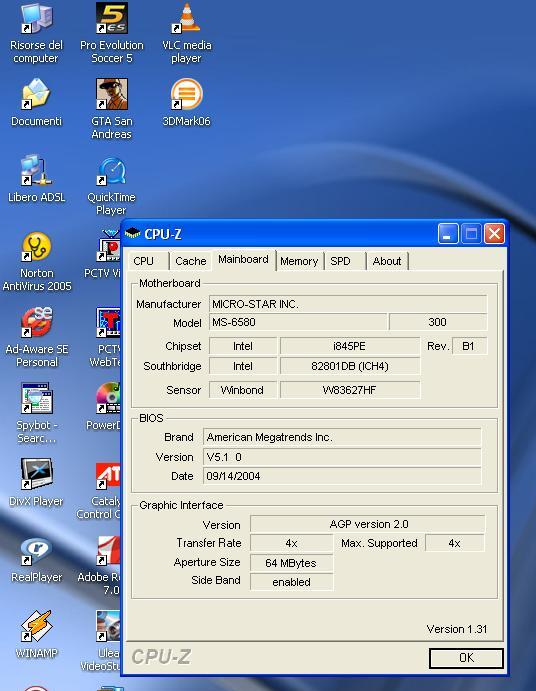Click Transfer Rate 4x value
Screen dimensions: 536x691
[291, 543]
